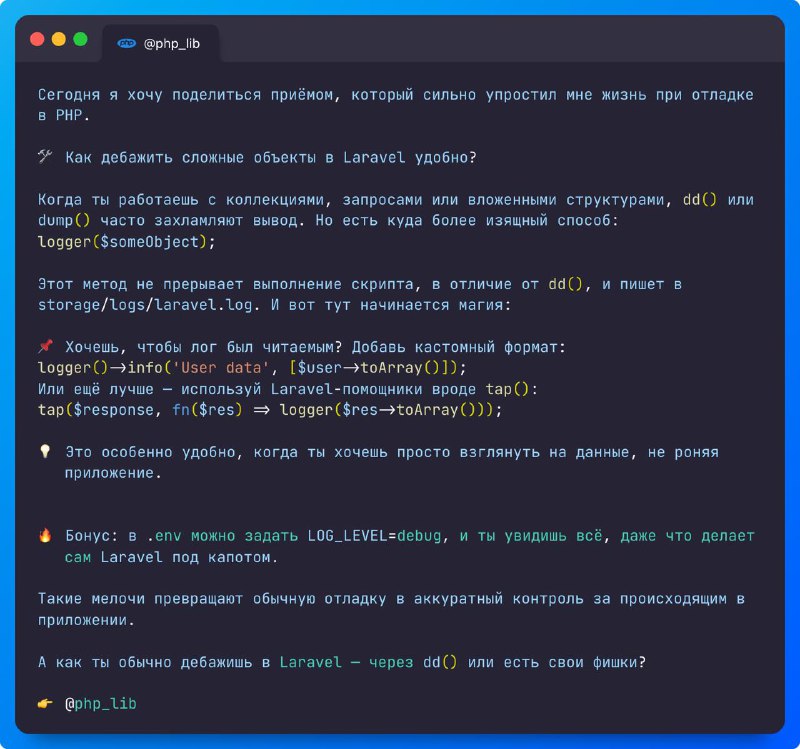
Task: Click the text 'Этот метод не прерывает'
Action: (x=140, y=284)
